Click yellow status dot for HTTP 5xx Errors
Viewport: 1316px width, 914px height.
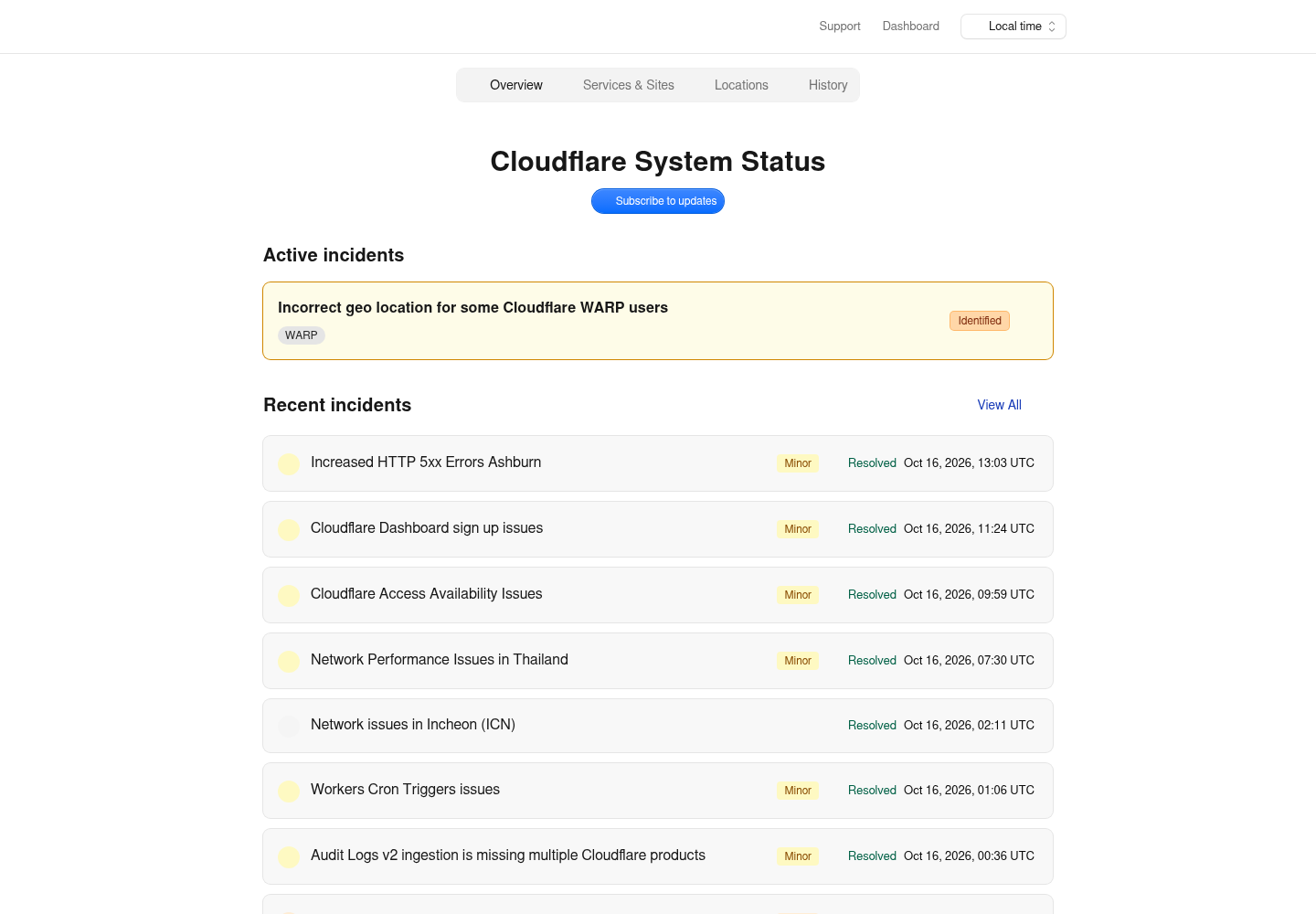289,464
